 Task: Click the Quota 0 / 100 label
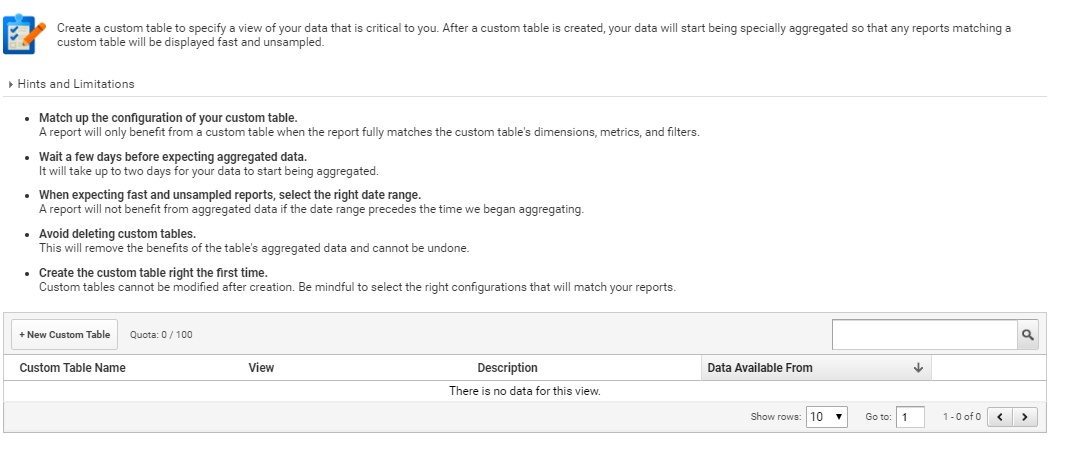pos(161,335)
